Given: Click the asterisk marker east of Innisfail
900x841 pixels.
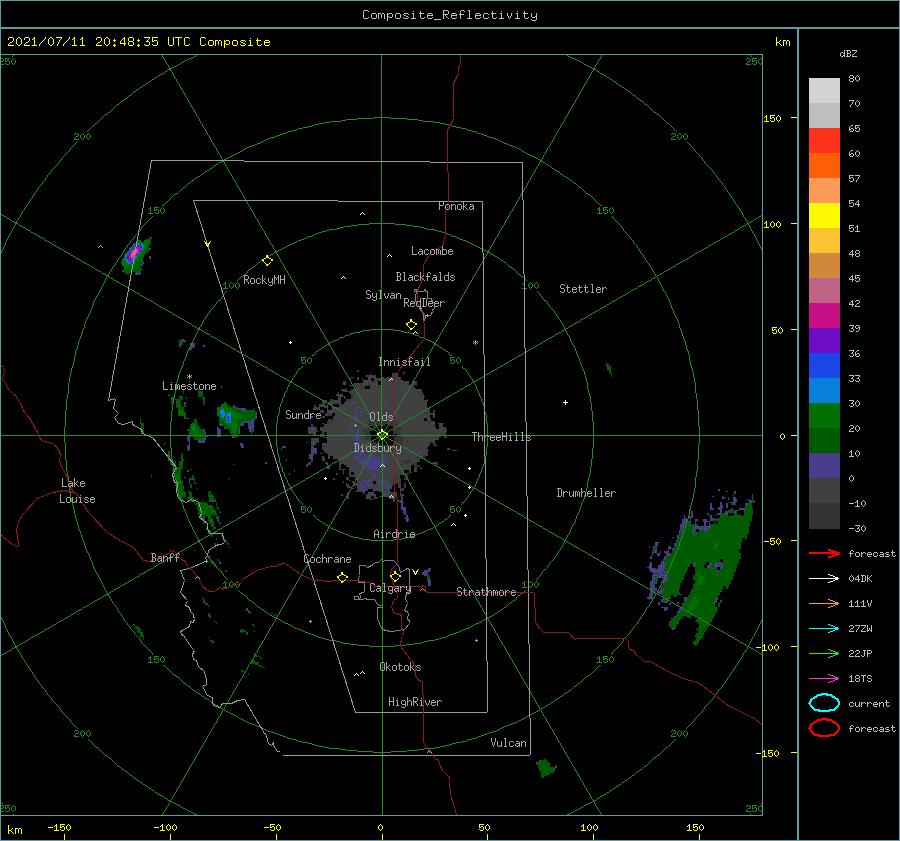Looking at the screenshot, I should tap(475, 343).
